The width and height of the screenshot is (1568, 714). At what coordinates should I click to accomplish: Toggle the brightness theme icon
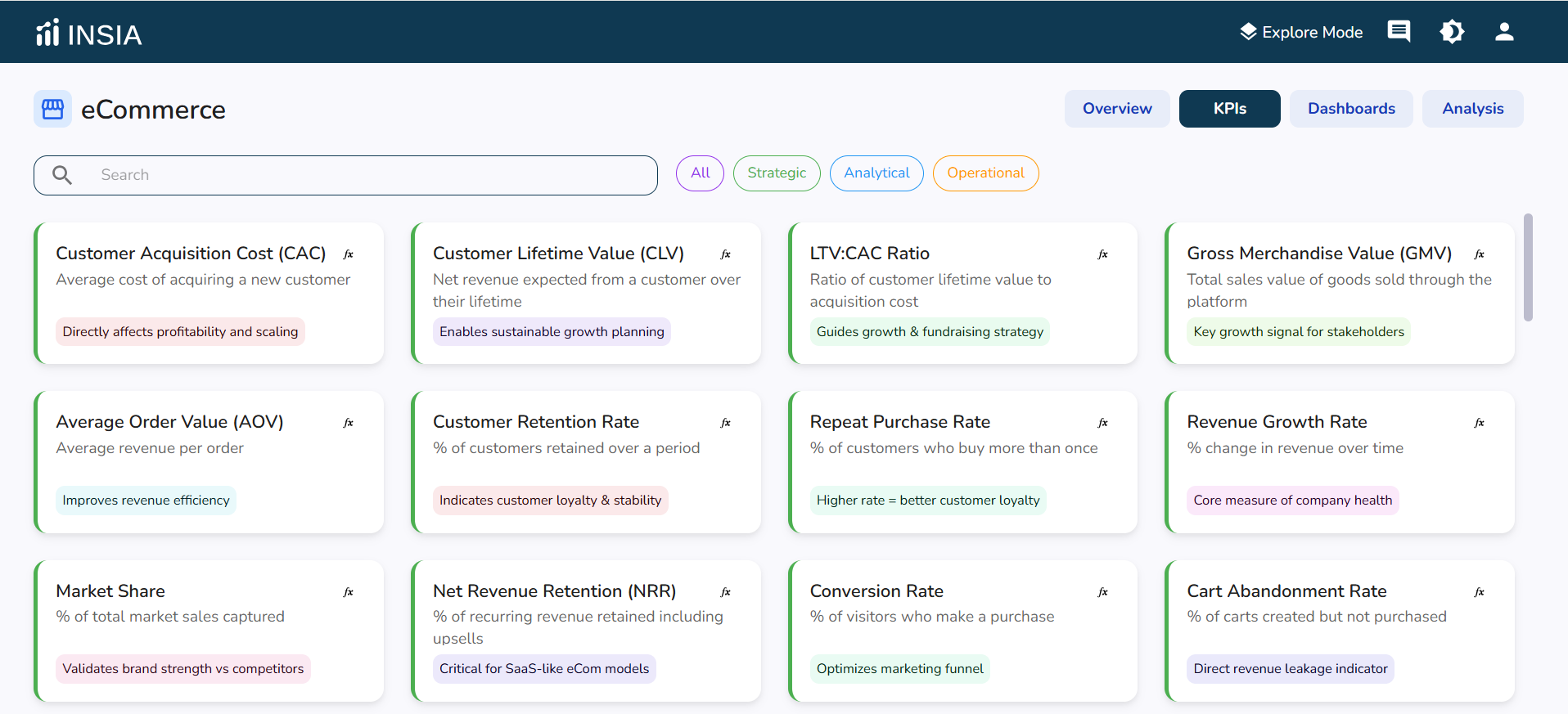click(1452, 32)
